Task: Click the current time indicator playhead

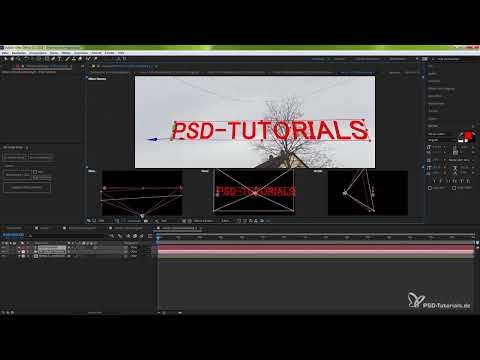Action: (x=158, y=237)
